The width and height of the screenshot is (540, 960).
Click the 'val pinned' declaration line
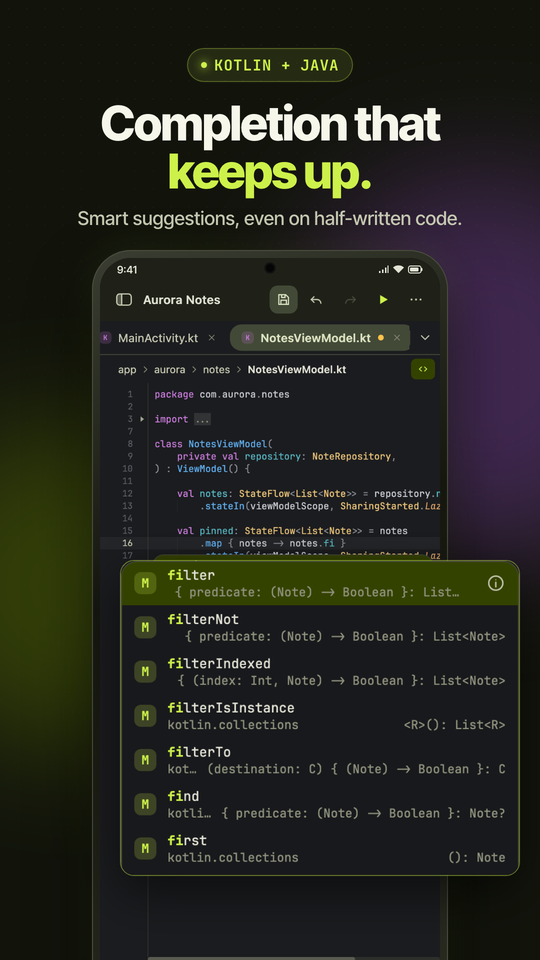(293, 531)
